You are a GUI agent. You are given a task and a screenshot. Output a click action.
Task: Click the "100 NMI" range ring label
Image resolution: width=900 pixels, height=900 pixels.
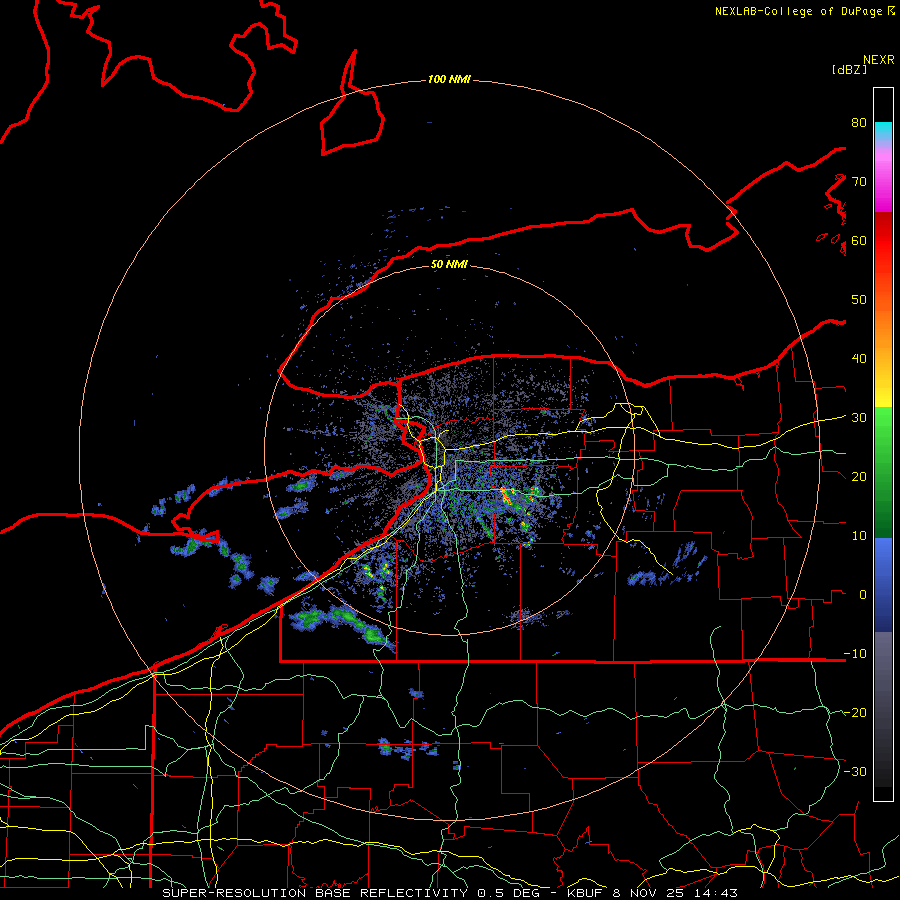[x=449, y=79]
